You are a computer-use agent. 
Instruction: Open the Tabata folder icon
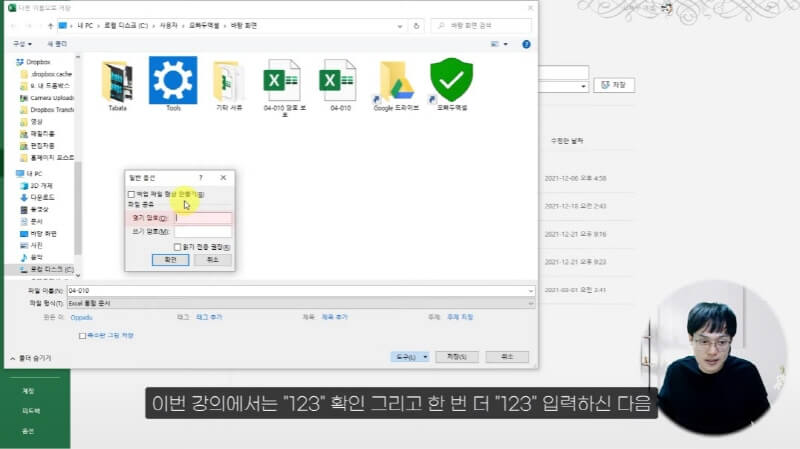[x=117, y=82]
